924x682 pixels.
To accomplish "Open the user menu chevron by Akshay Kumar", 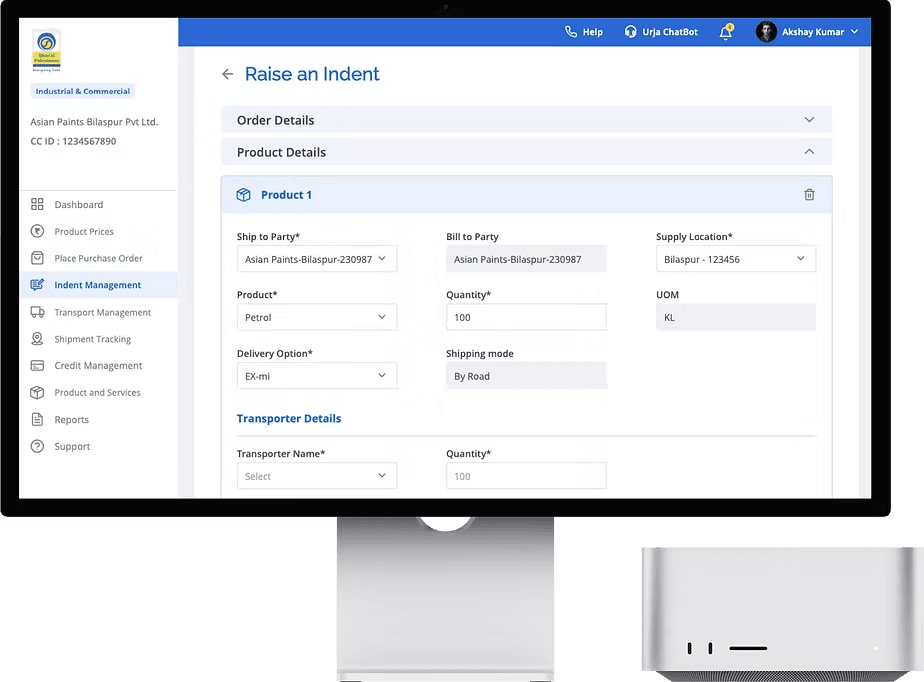I will point(854,31).
